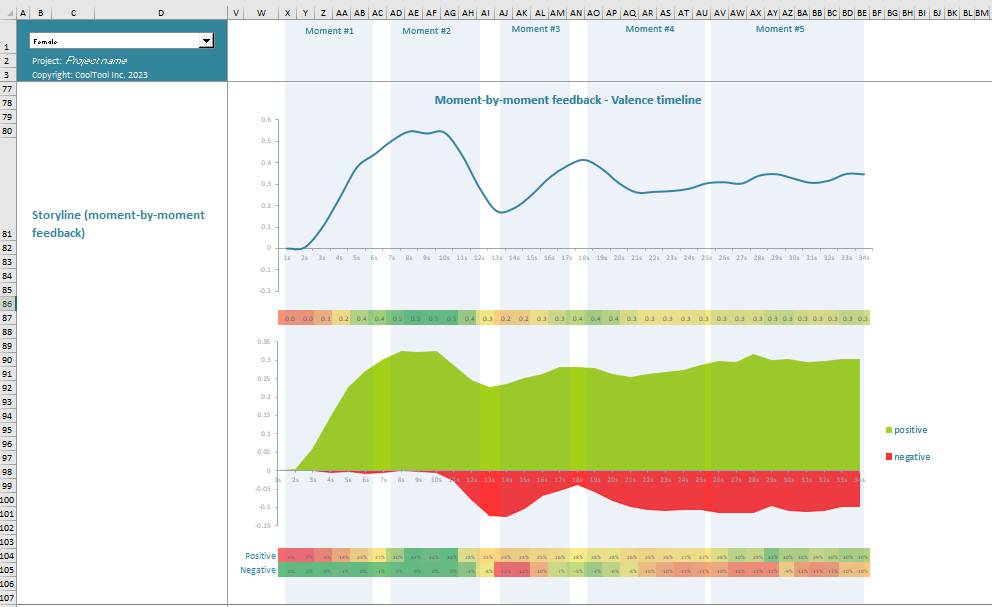992x607 pixels.
Task: Click the Moment #1 label
Action: [x=330, y=30]
